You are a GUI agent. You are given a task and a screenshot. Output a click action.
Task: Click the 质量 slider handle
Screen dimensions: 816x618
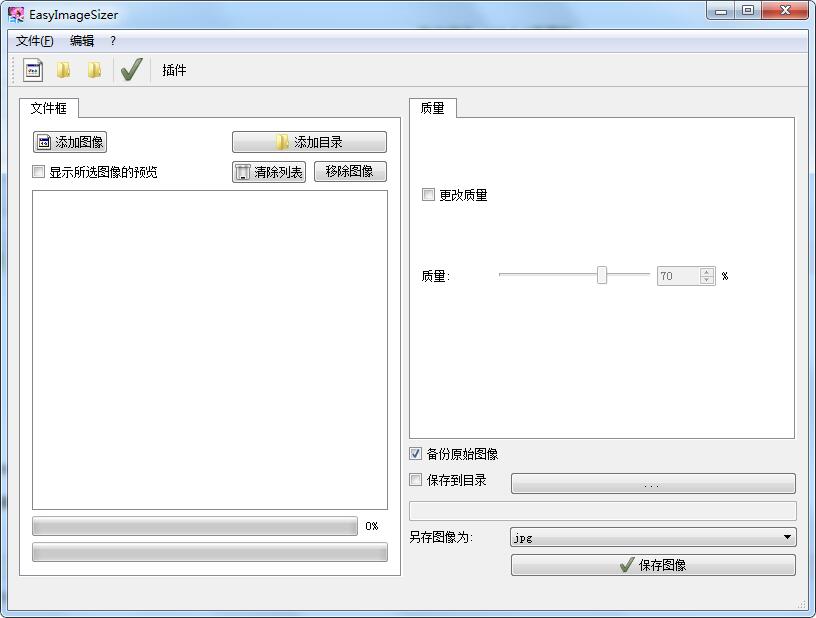(x=602, y=275)
